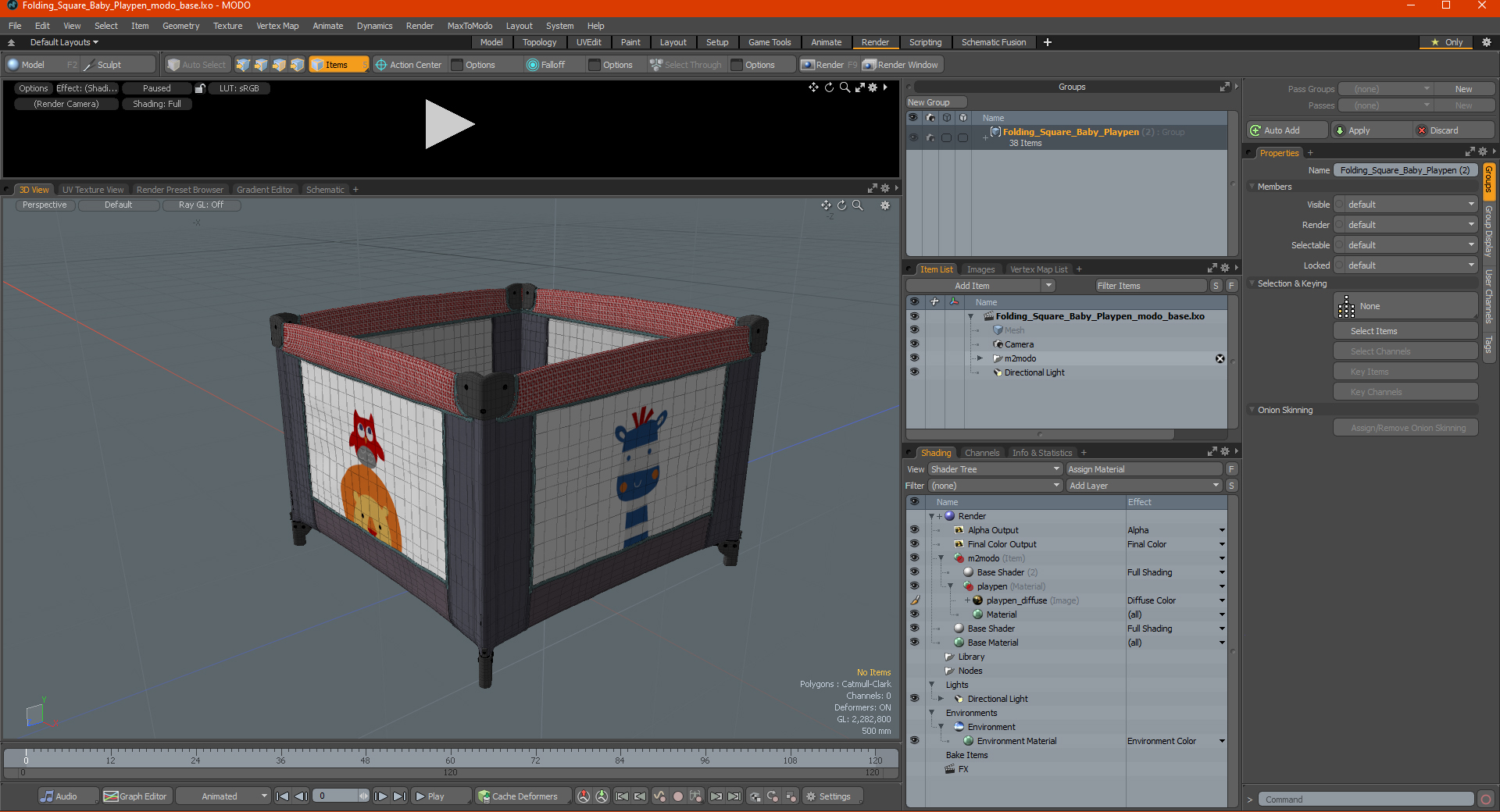
Task: Toggle visibility of Directional Light item
Action: [914, 372]
